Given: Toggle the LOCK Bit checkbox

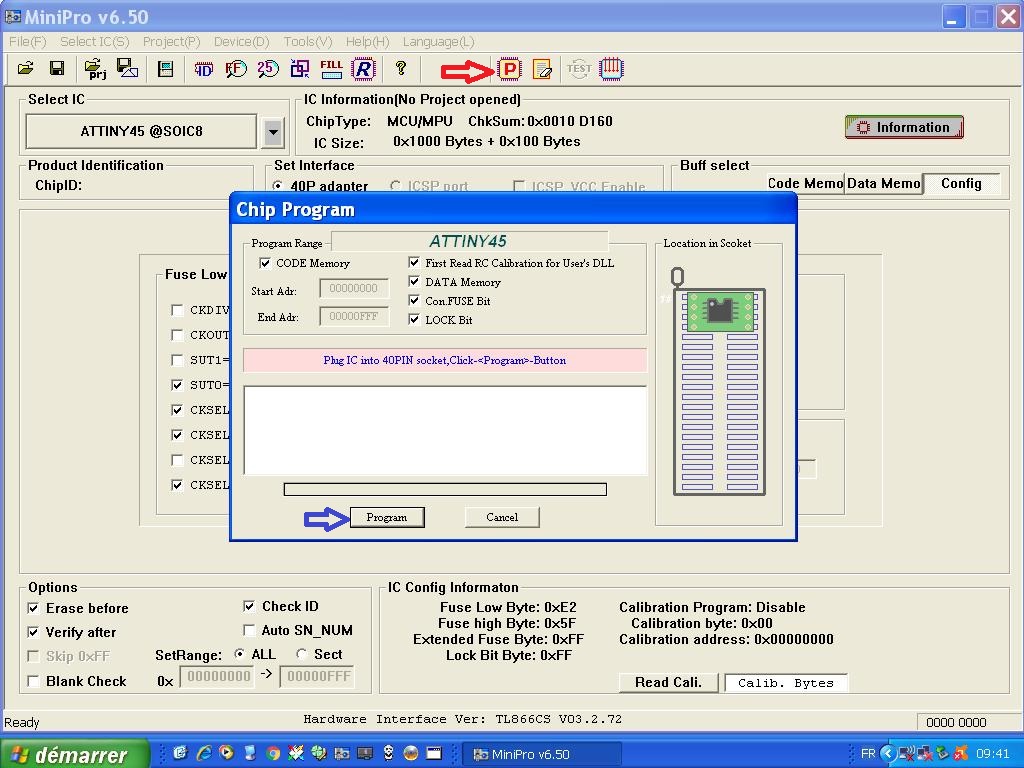Looking at the screenshot, I should click(414, 319).
